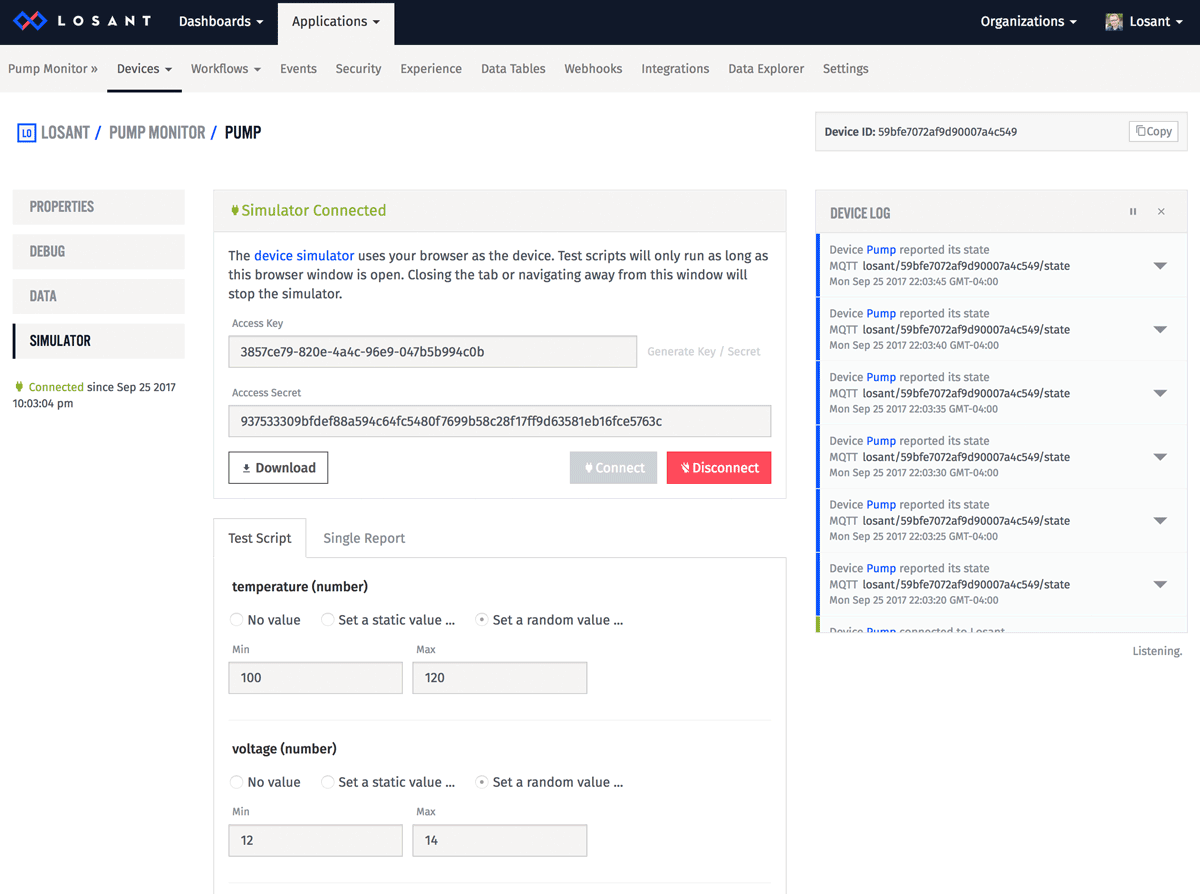Edit the temperature Max field
The width and height of the screenshot is (1200, 894).
[499, 678]
